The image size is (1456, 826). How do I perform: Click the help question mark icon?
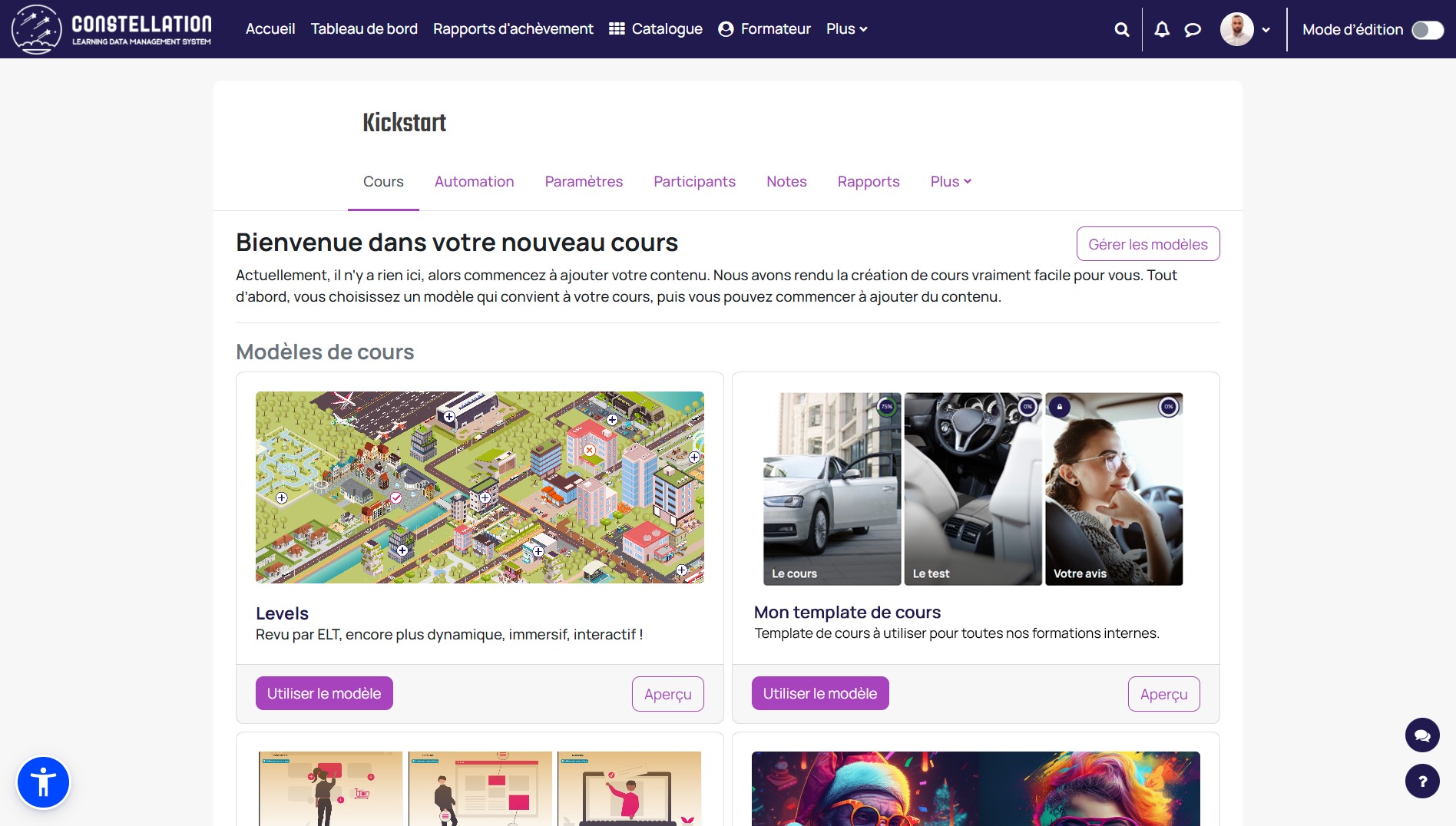coord(1422,781)
